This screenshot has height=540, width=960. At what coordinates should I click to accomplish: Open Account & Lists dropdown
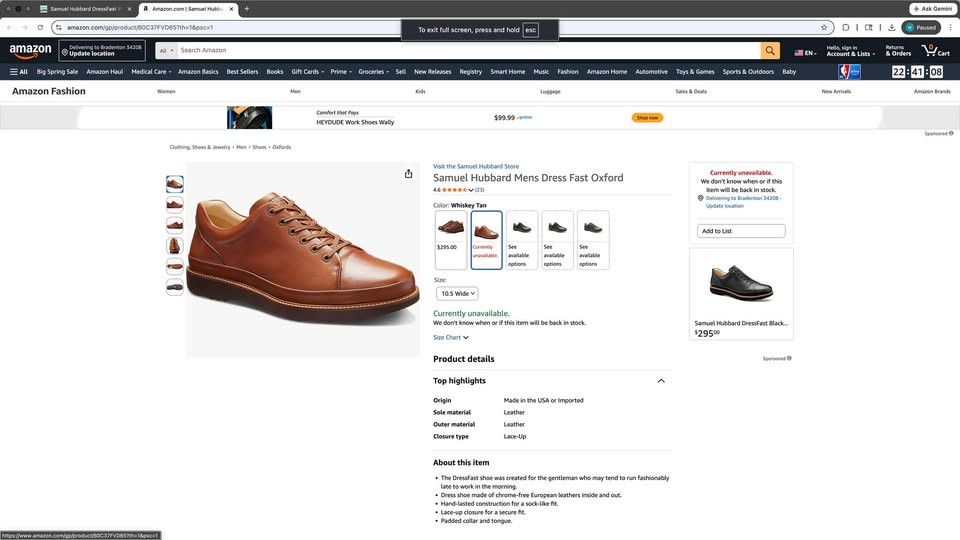point(850,50)
